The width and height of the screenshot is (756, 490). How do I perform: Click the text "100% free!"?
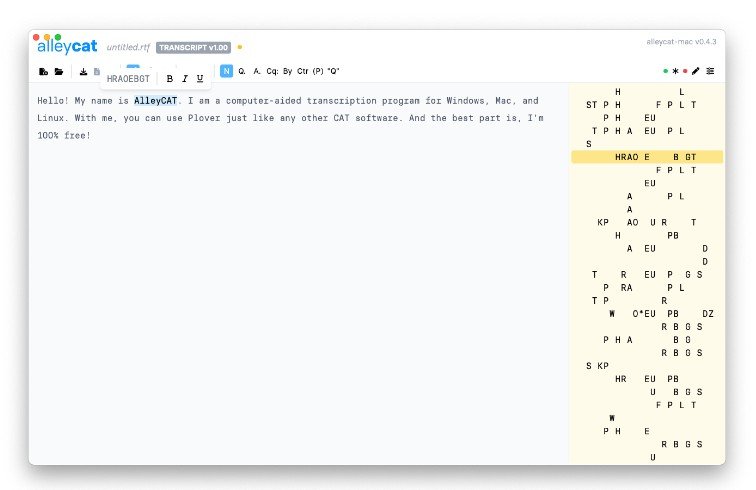click(64, 136)
